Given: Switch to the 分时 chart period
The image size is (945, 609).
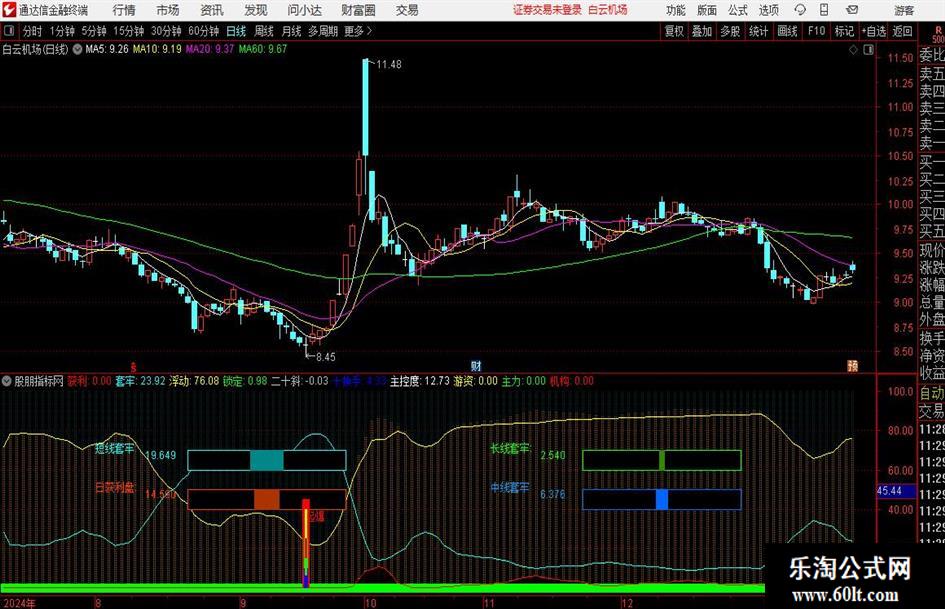Looking at the screenshot, I should pos(33,31).
